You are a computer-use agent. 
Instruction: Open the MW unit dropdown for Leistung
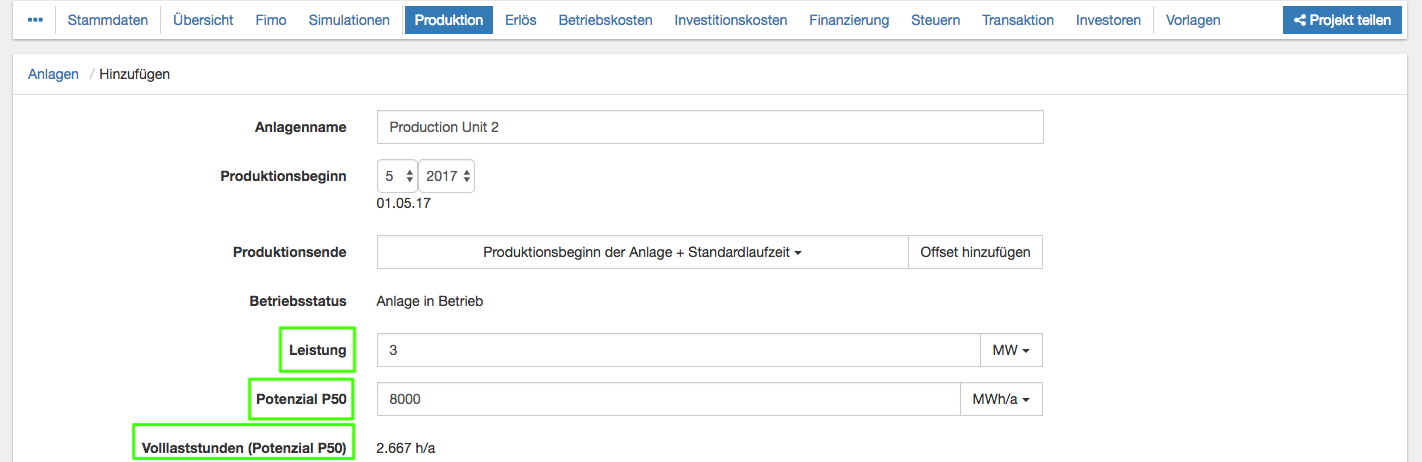pyautogui.click(x=1011, y=351)
